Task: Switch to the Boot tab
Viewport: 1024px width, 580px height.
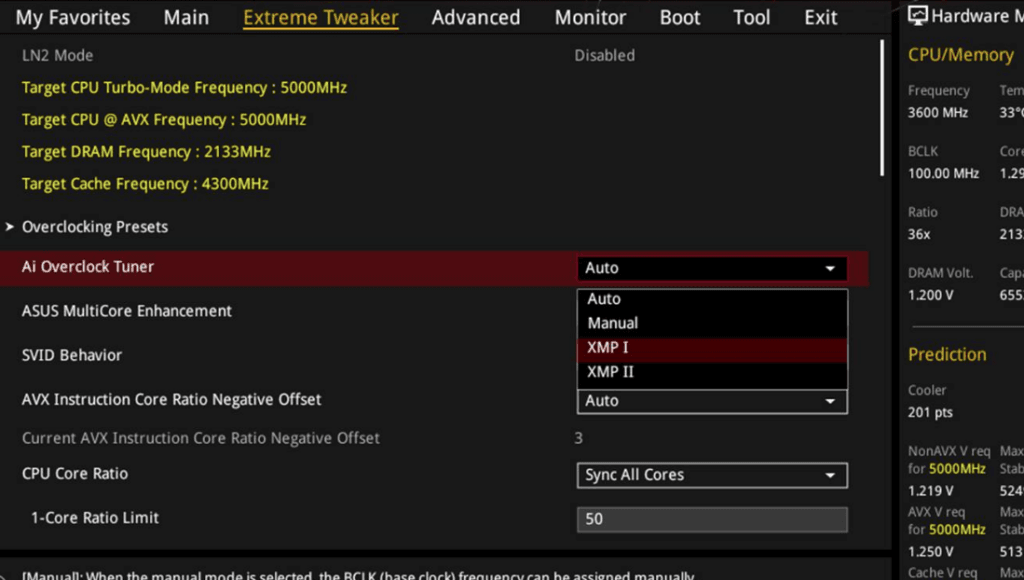Action: [x=680, y=18]
